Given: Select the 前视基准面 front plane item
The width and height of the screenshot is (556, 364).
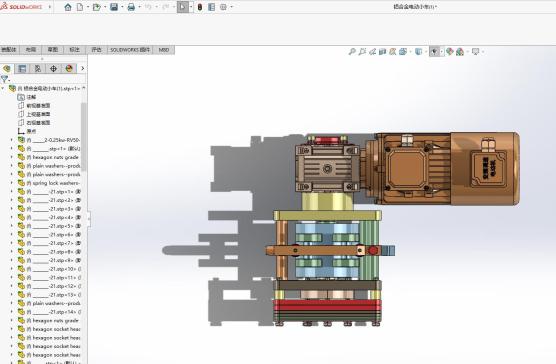Looking at the screenshot, I should pos(34,106).
